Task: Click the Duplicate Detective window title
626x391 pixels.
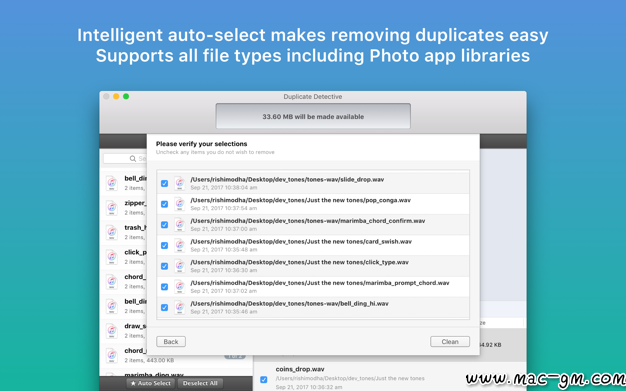Action: 313,97
